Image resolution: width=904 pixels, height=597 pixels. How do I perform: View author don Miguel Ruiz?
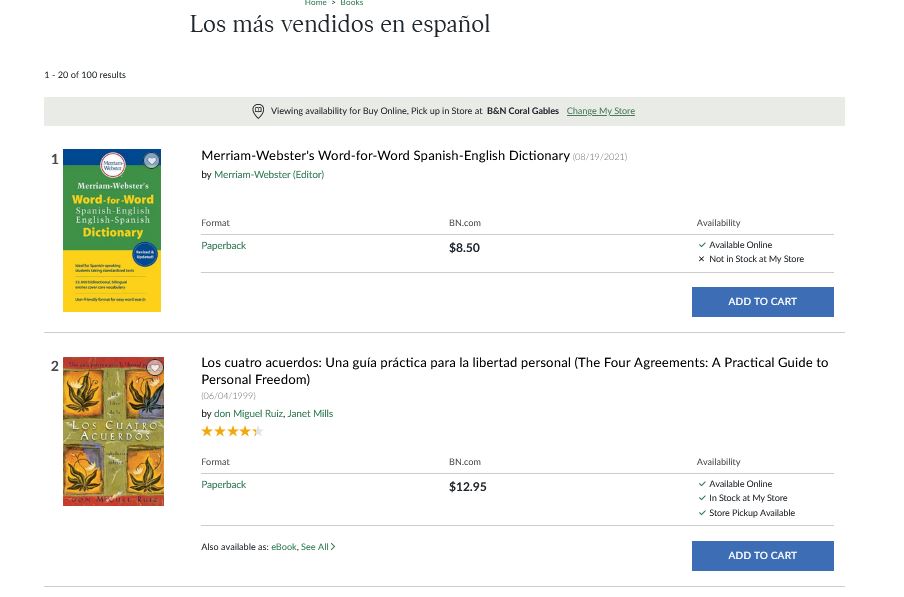249,414
